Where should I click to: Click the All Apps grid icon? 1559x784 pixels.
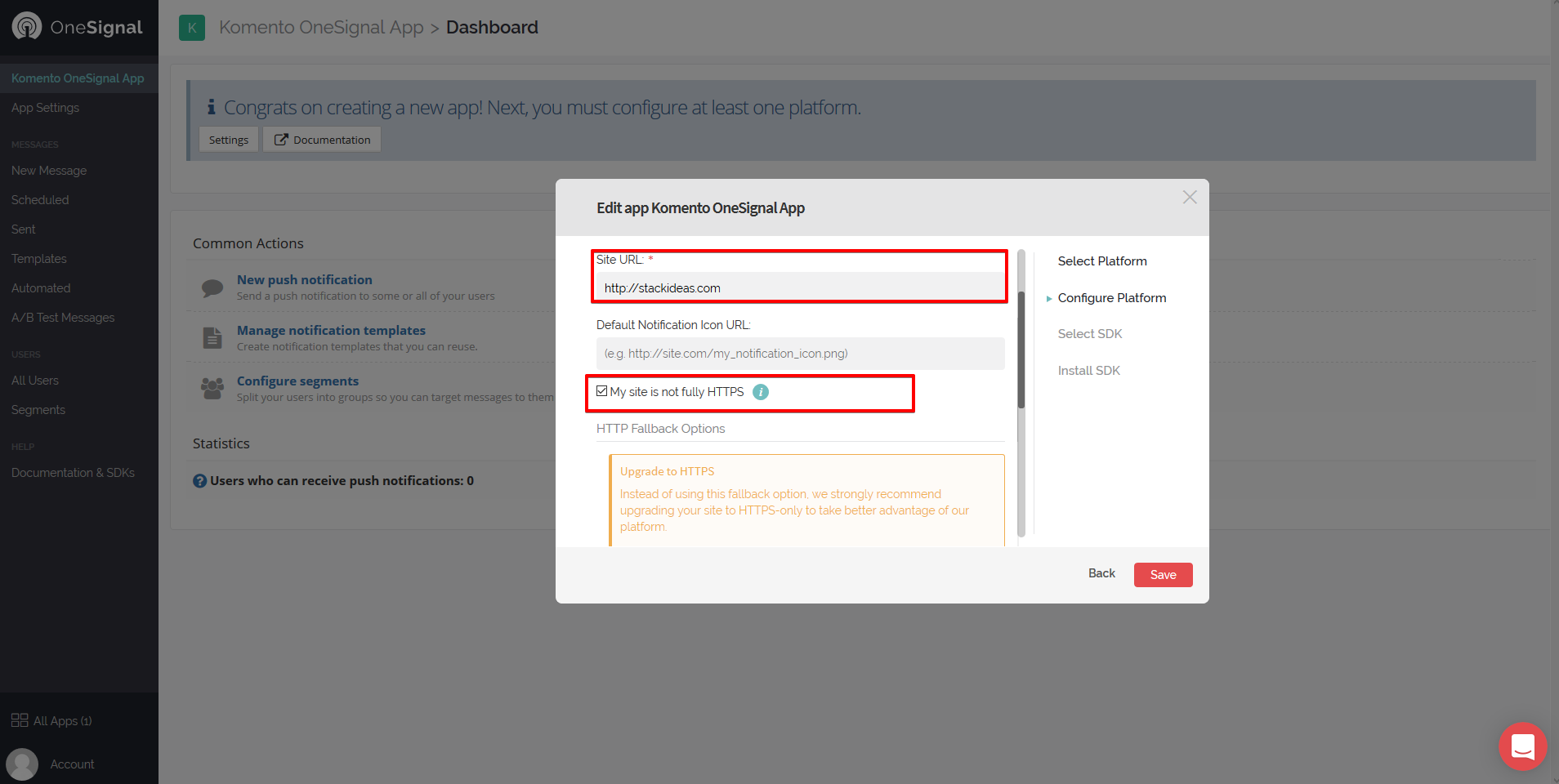pyautogui.click(x=20, y=720)
